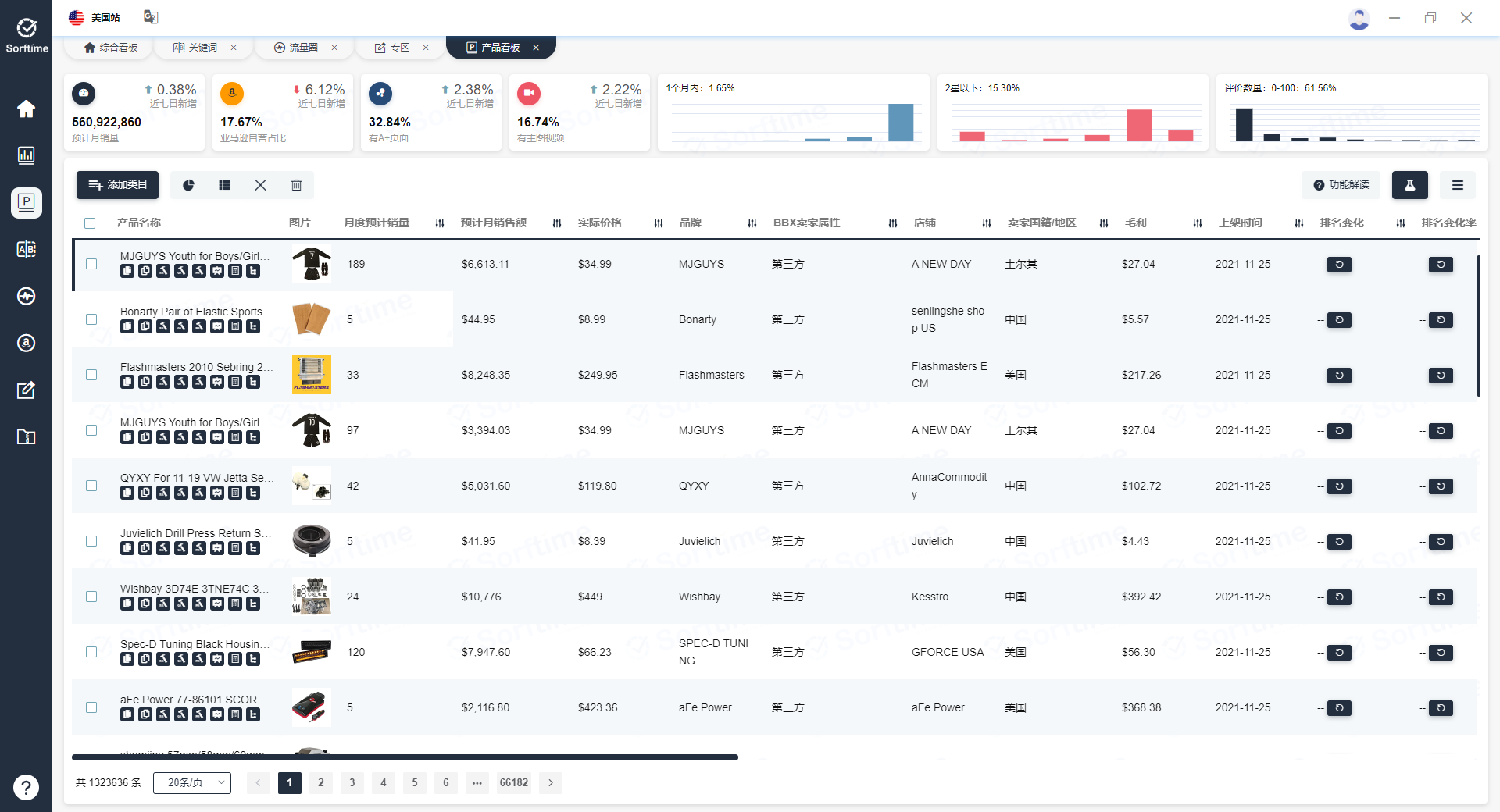
Task: Click rank change refresh icon for aFe Power row
Action: [1339, 708]
